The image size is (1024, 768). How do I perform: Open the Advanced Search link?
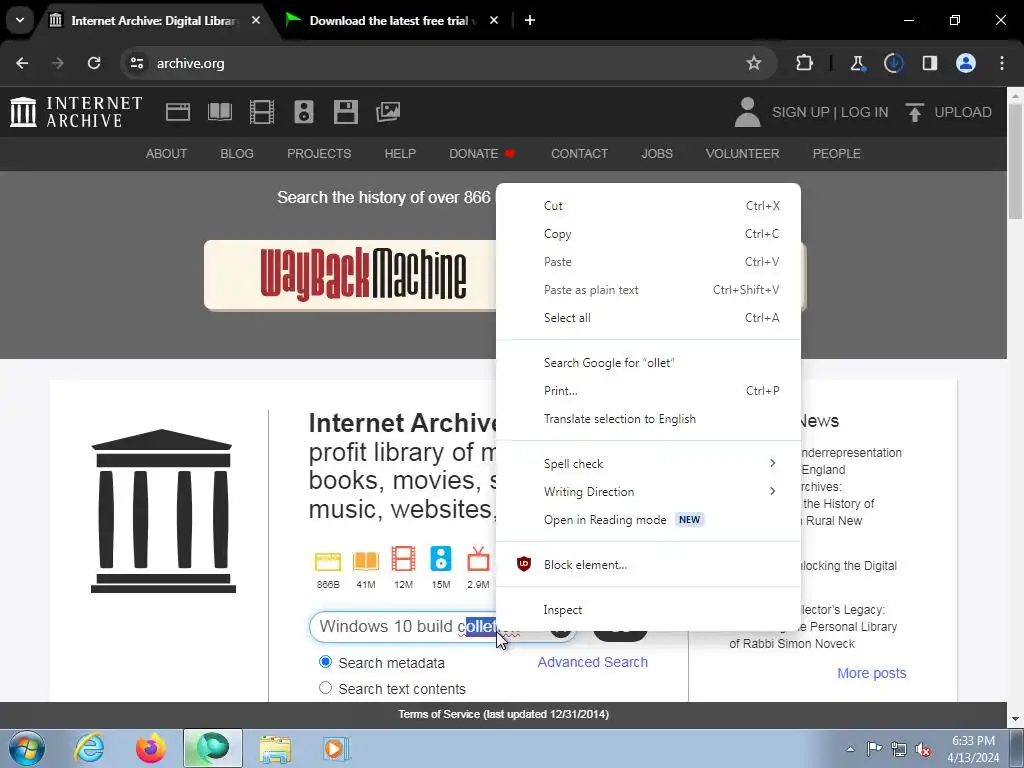592,662
